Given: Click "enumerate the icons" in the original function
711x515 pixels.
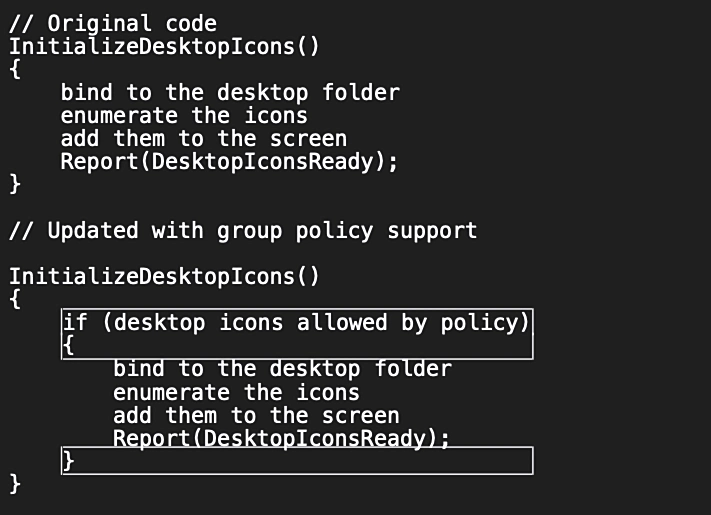Looking at the screenshot, I should pos(184,115).
